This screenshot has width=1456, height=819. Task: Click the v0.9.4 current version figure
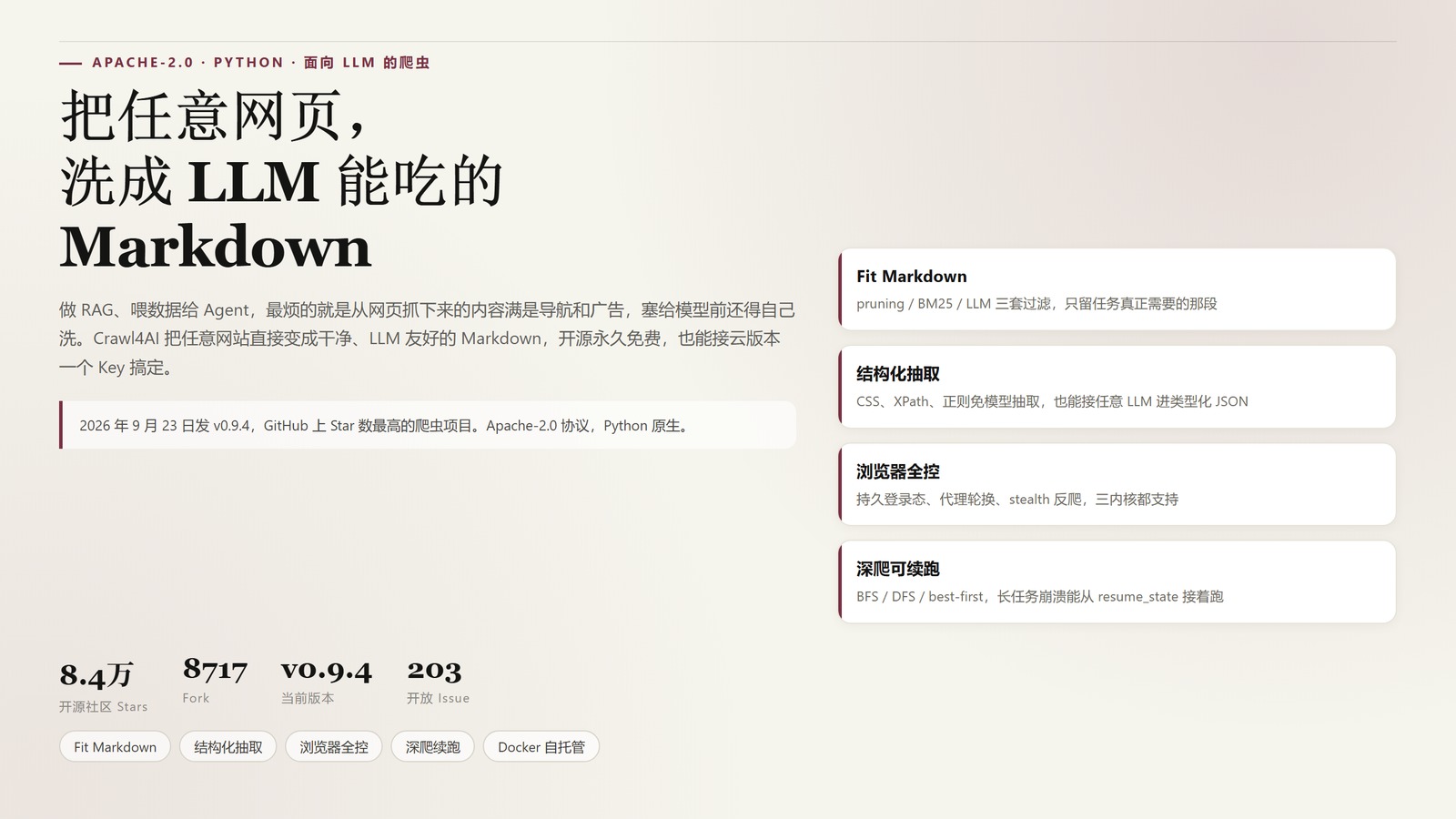327,670
